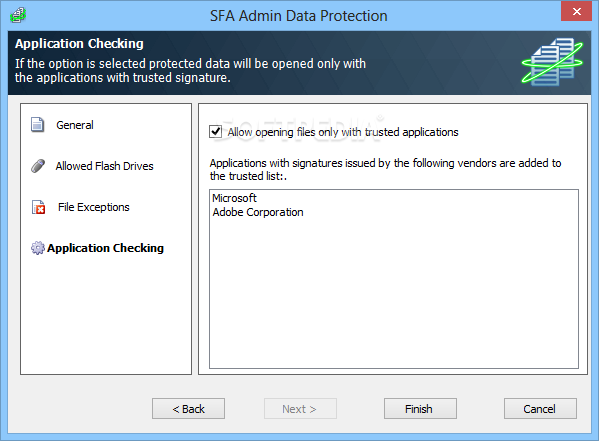The image size is (599, 441).
Task: Click the greyed-out Next button
Action: point(300,409)
